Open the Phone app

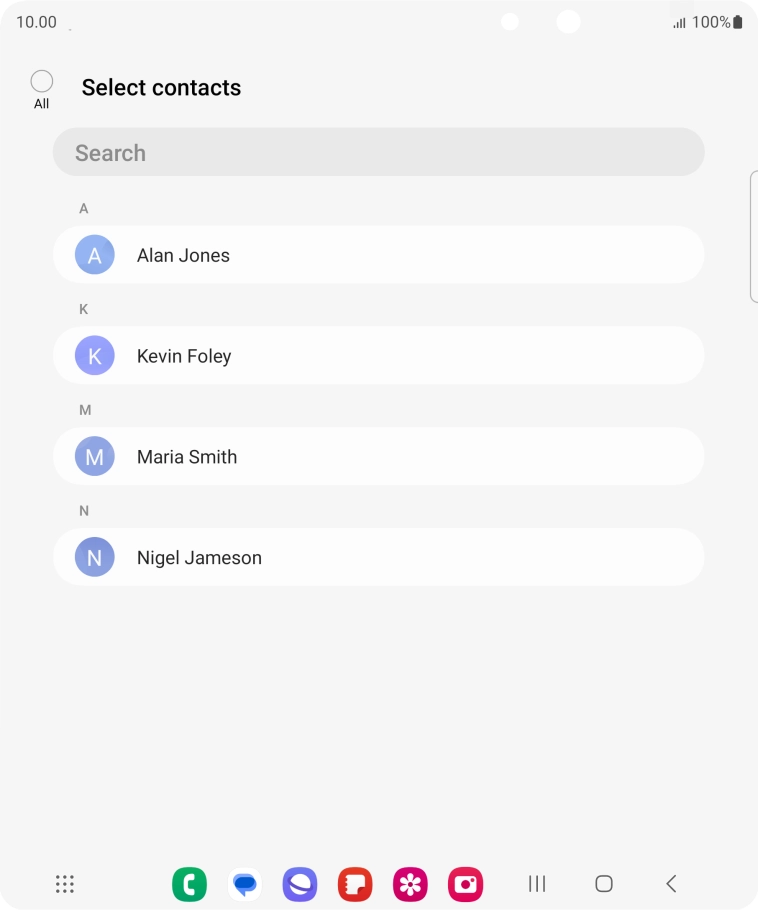click(x=189, y=884)
